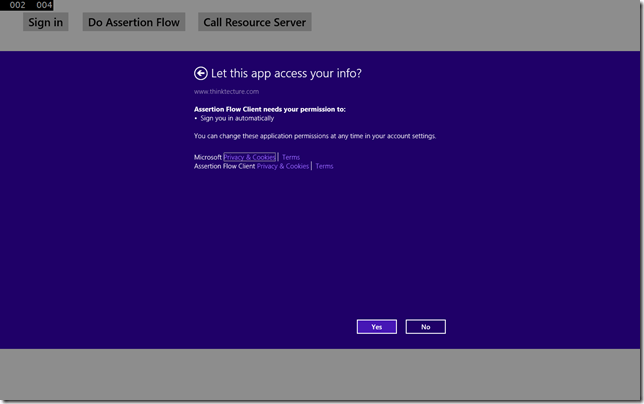
Task: Open the Terms link on the Assertion Flow Client row
Action: click(x=324, y=166)
